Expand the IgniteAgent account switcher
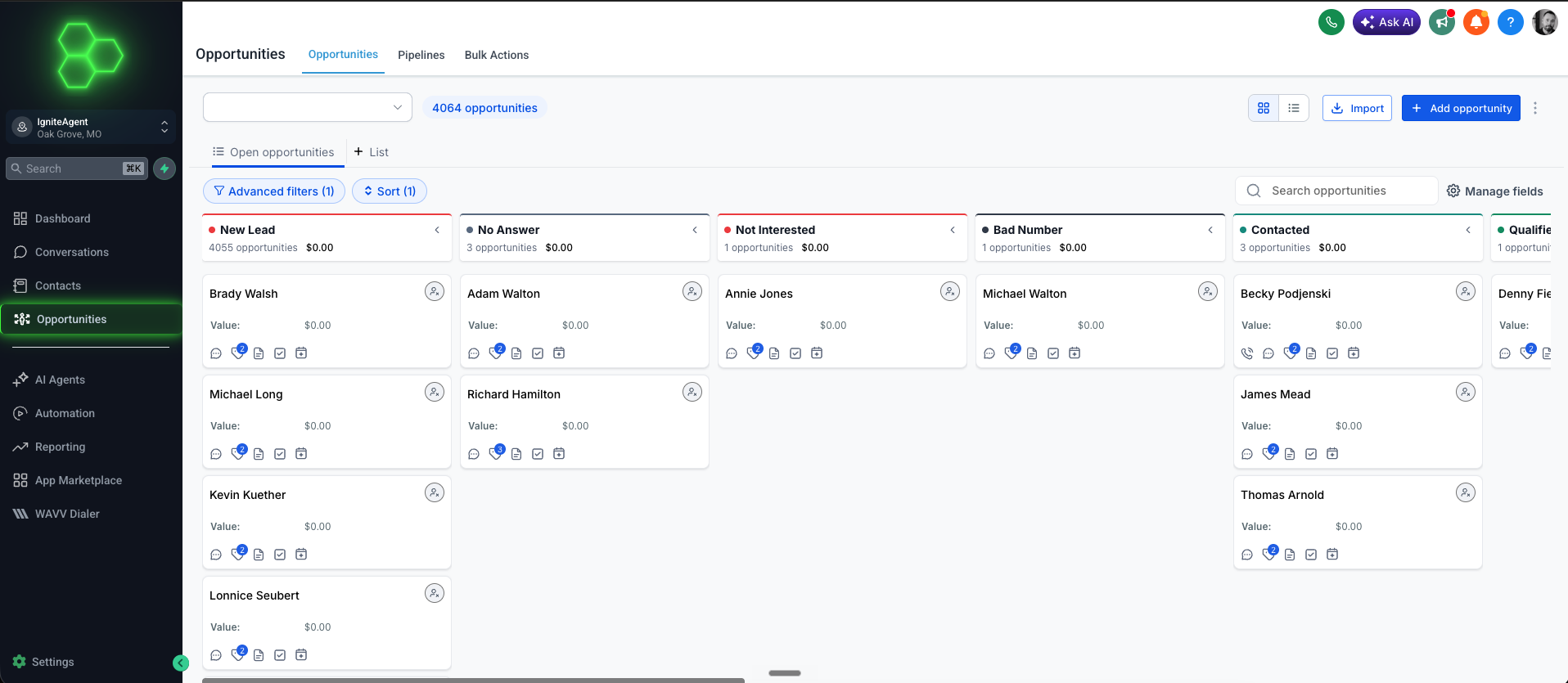Viewport: 1568px width, 683px height. pyautogui.click(x=91, y=127)
